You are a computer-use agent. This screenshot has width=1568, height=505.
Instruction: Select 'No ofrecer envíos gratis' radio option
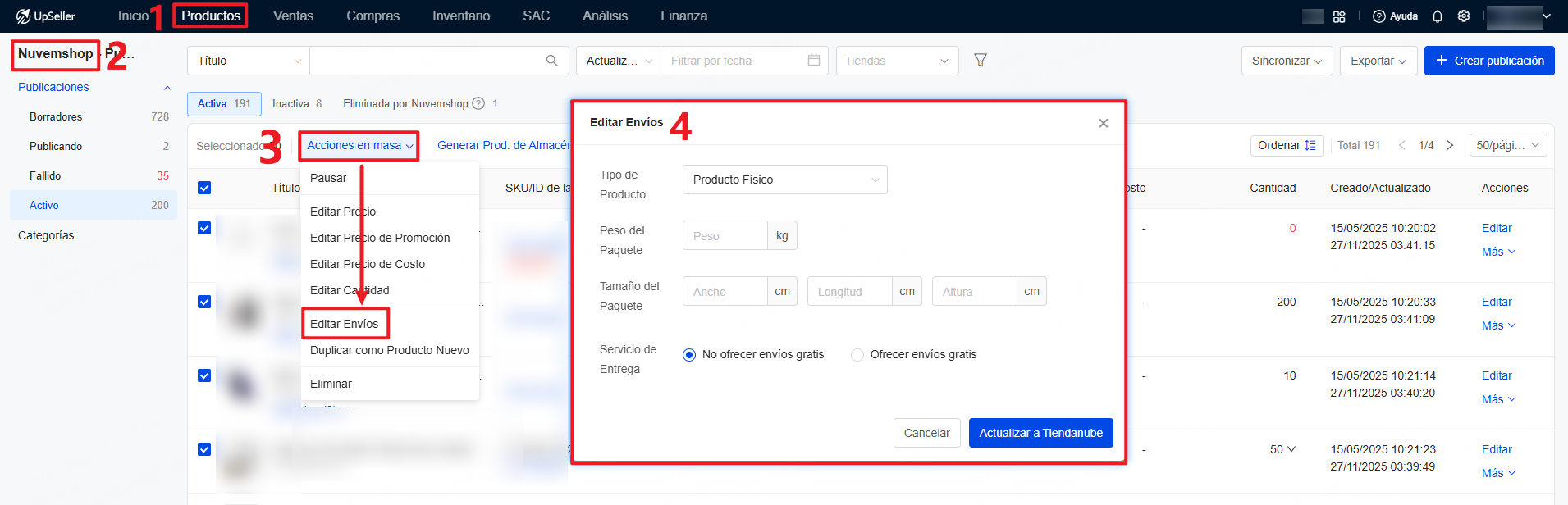pos(689,355)
